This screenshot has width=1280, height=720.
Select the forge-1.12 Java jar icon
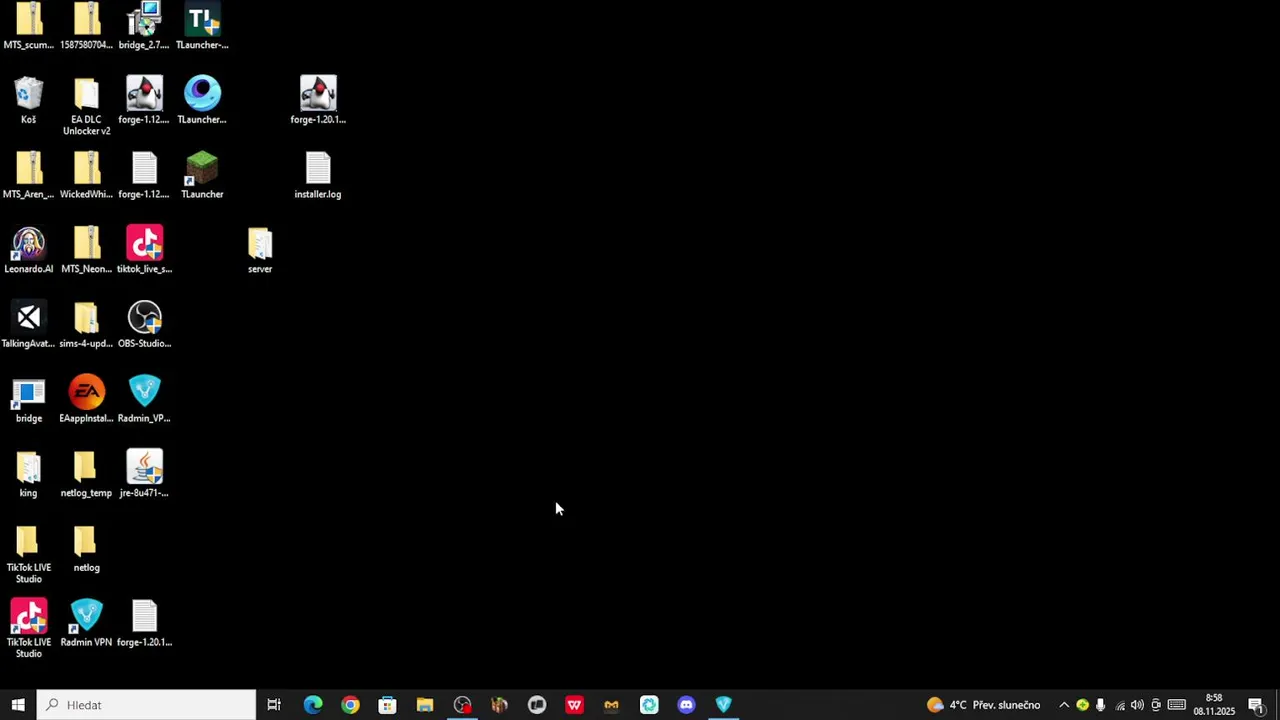click(144, 93)
